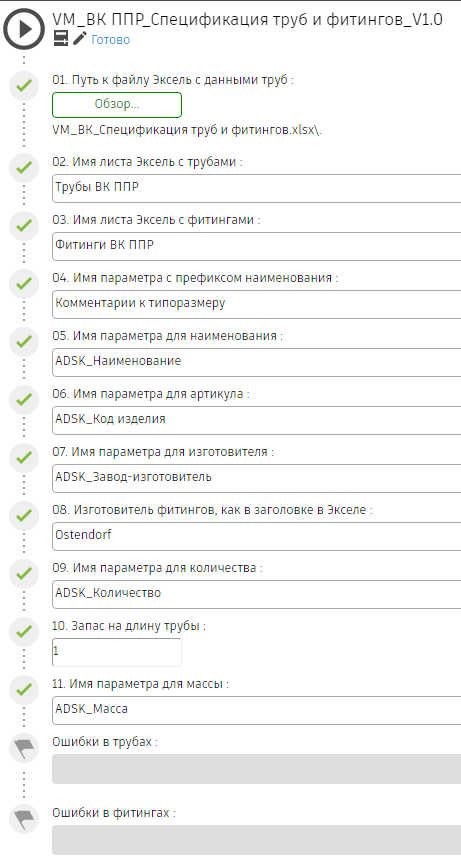461x867 pixels.
Task: Click the pipe length reserve number field
Action: point(117,652)
